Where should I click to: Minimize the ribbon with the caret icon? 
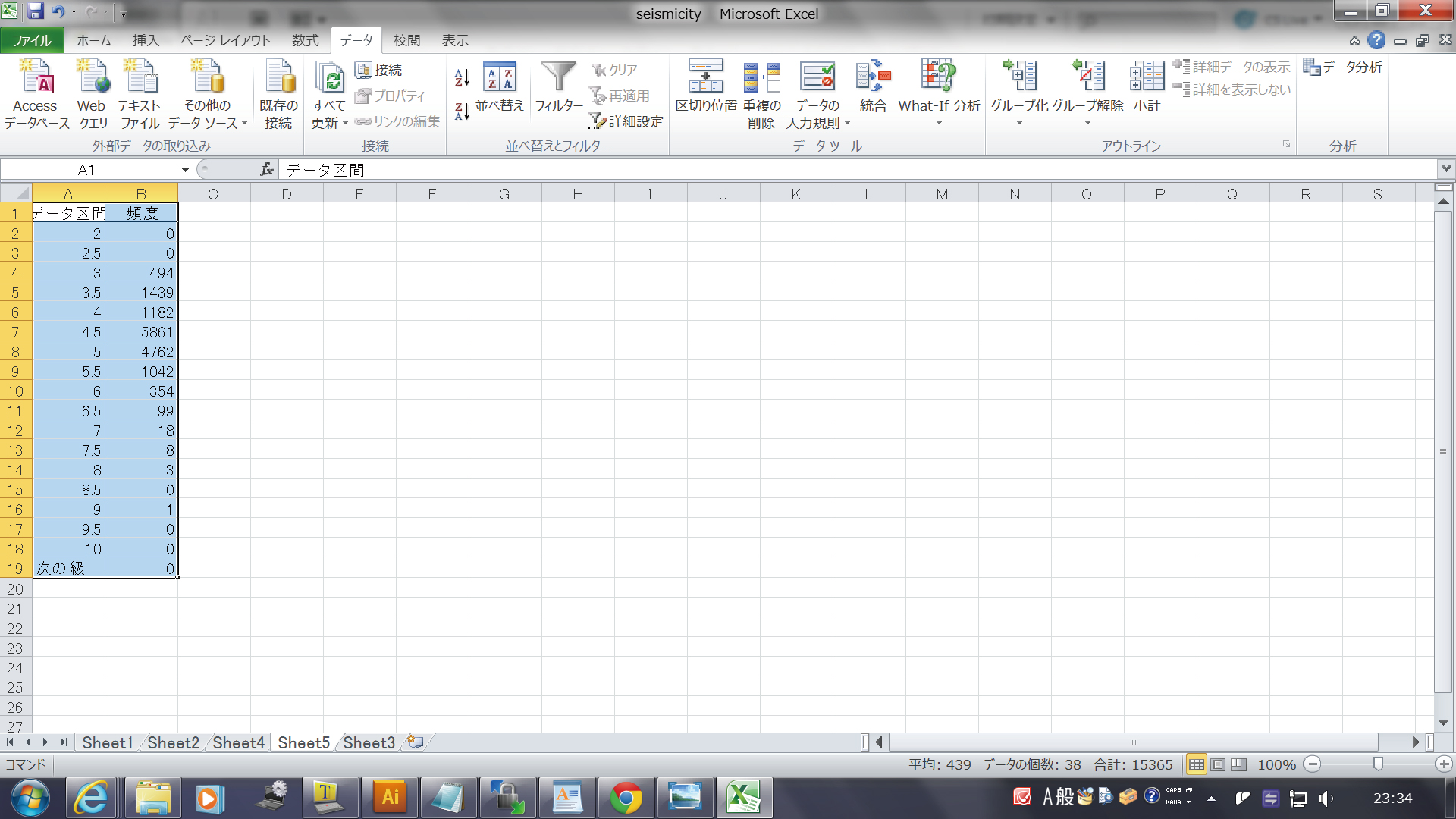[x=1354, y=40]
